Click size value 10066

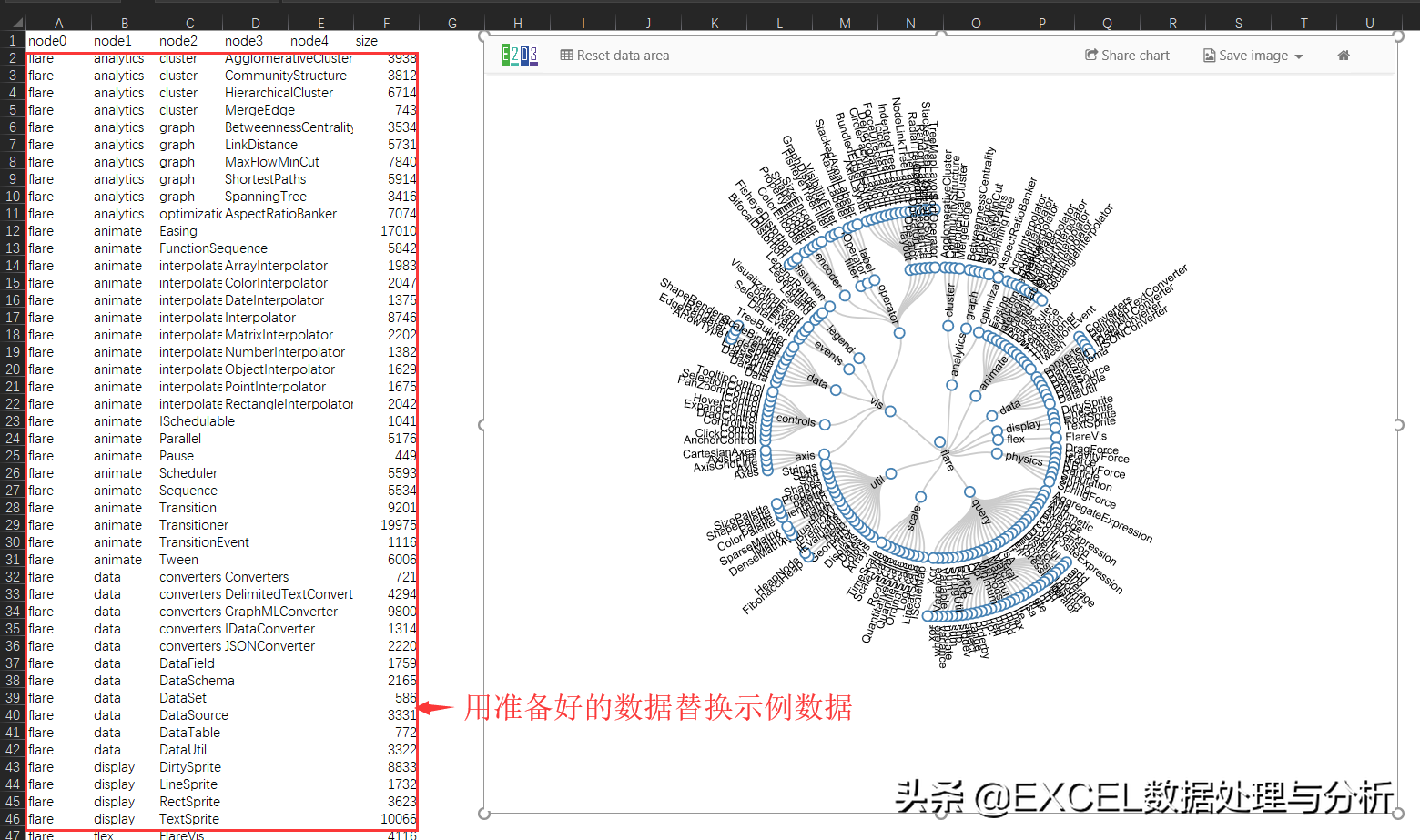[x=398, y=819]
